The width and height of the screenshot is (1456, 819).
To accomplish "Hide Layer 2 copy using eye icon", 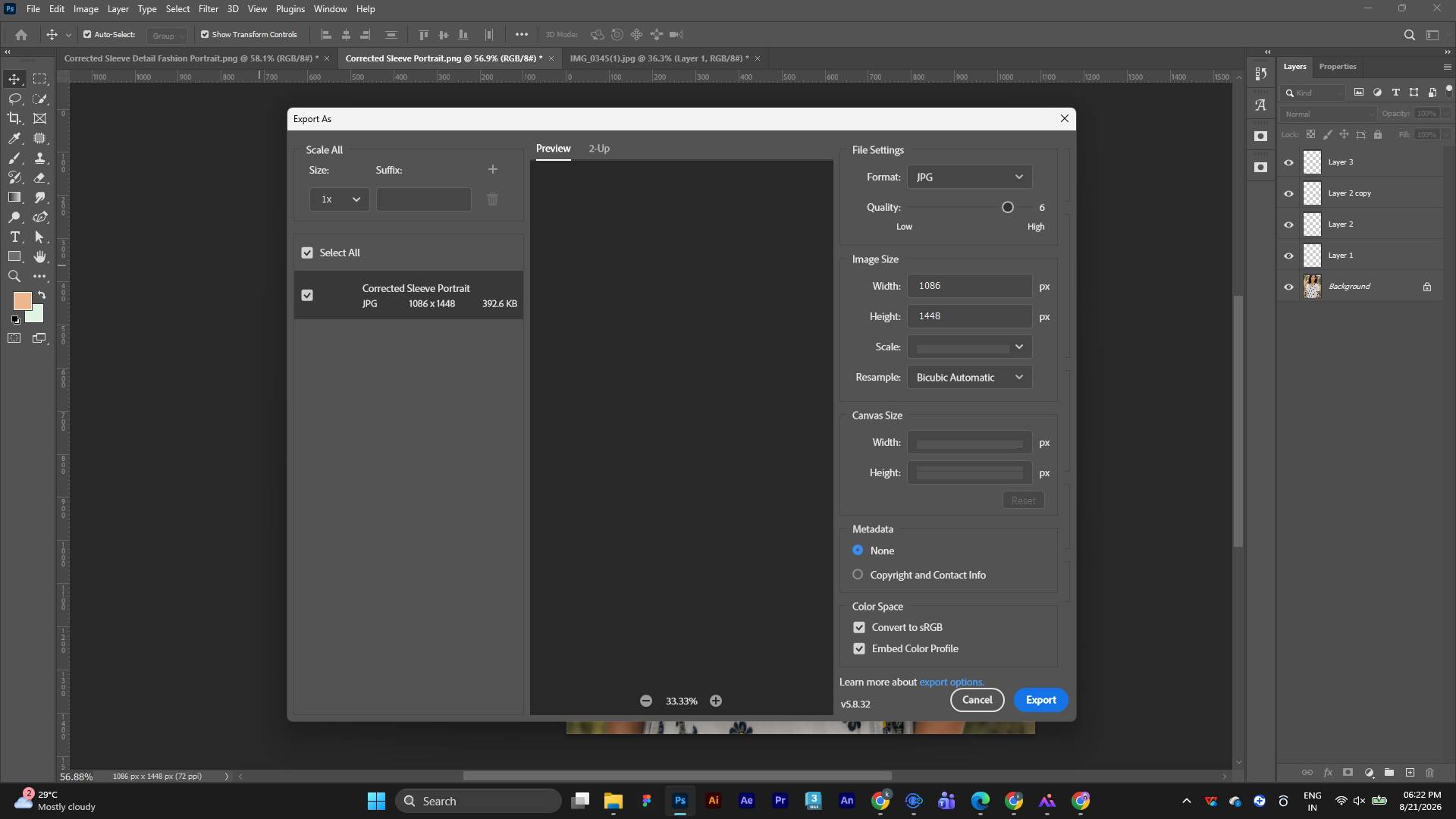I will point(1288,193).
